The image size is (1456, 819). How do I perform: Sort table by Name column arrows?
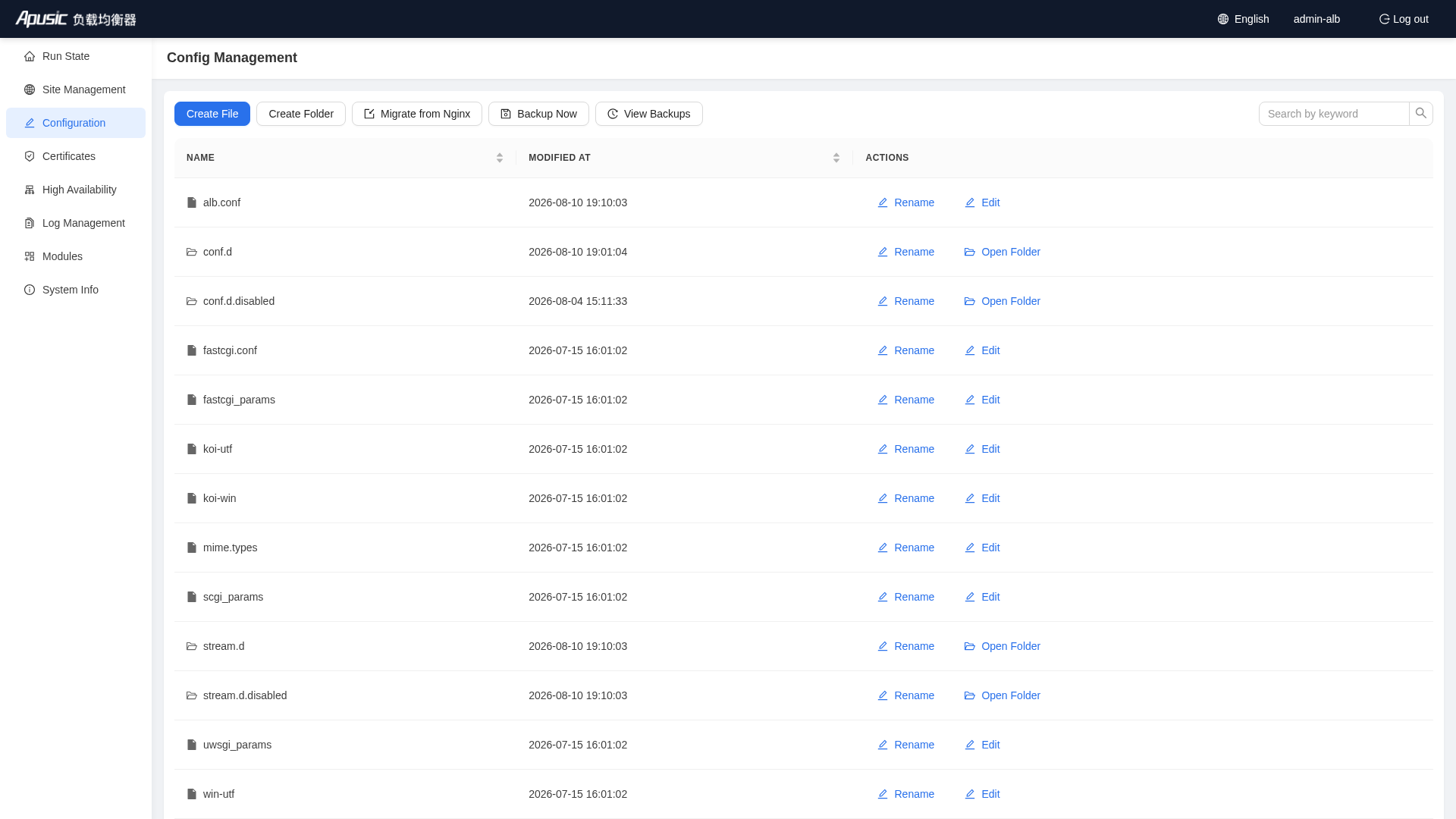click(x=500, y=158)
